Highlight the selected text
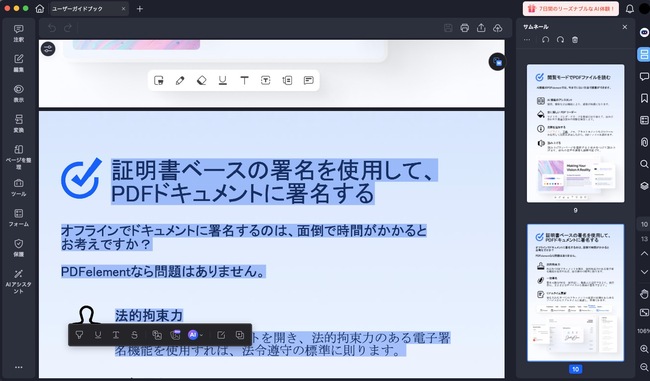650x381 pixels. pyautogui.click(x=79, y=335)
